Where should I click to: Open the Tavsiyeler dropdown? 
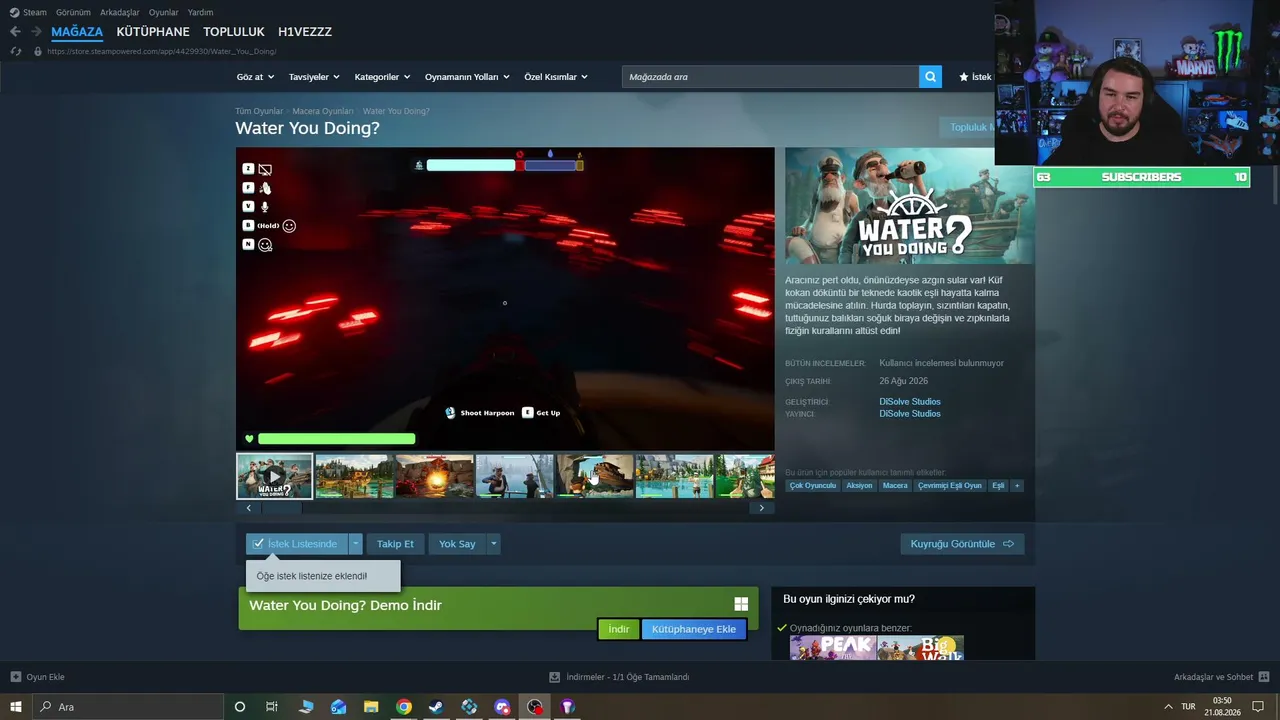click(x=314, y=77)
